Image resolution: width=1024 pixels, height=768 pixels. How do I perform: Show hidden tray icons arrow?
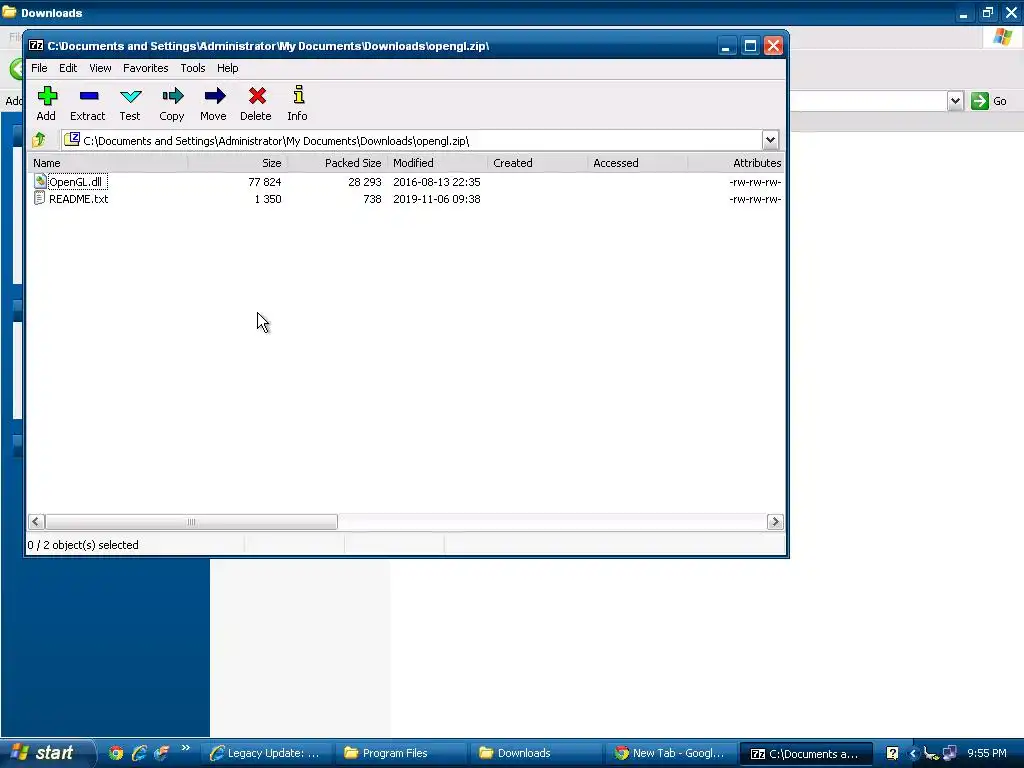[x=913, y=754]
